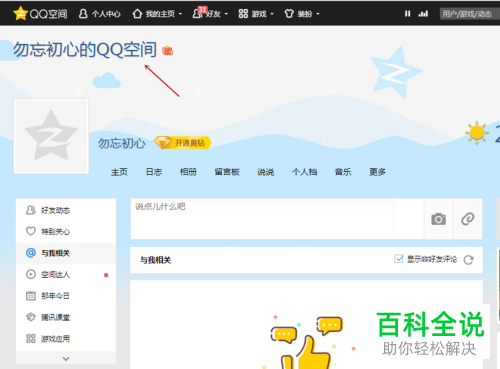Click the 与我相关 panel heading

coord(156,260)
